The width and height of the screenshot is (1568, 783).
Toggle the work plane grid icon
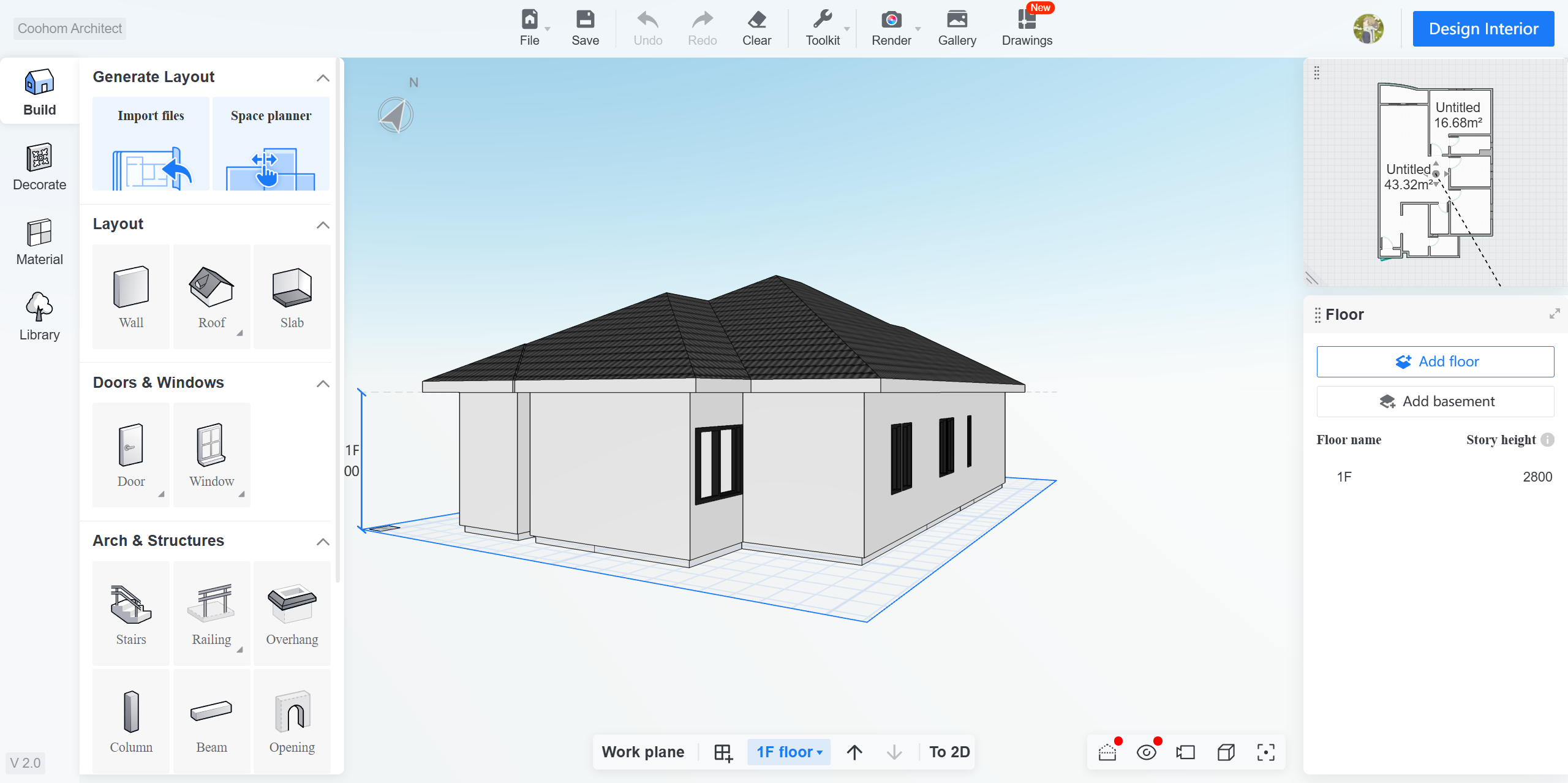pos(723,752)
